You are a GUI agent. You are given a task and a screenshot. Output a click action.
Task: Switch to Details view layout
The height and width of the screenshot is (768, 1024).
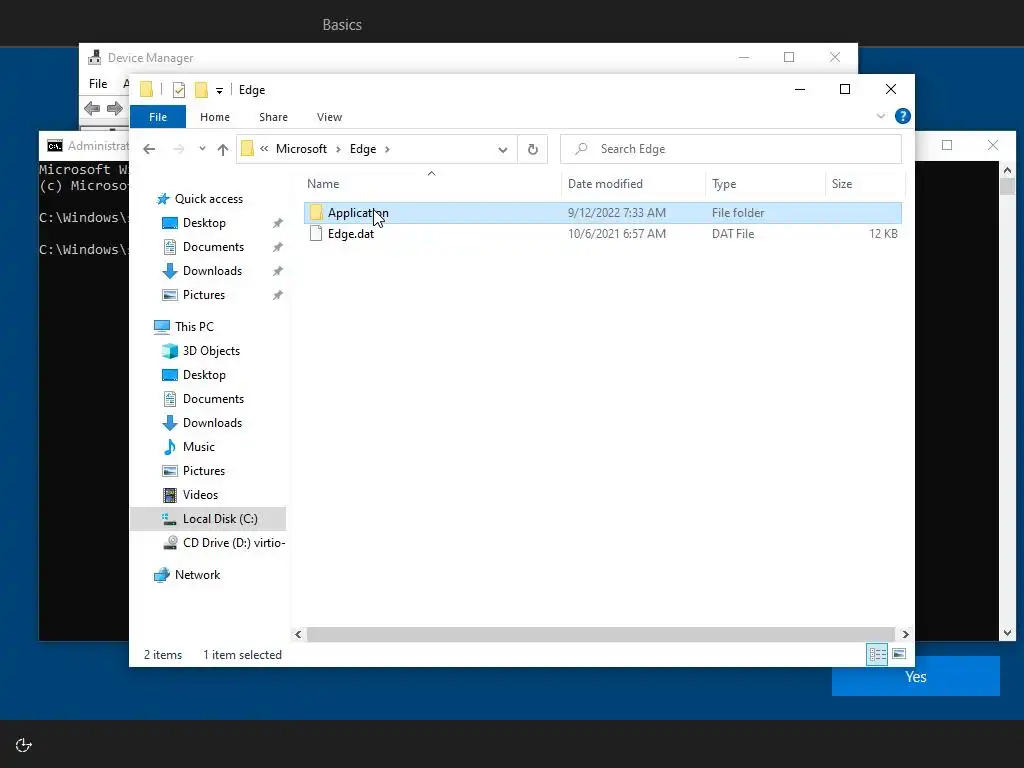tap(877, 654)
